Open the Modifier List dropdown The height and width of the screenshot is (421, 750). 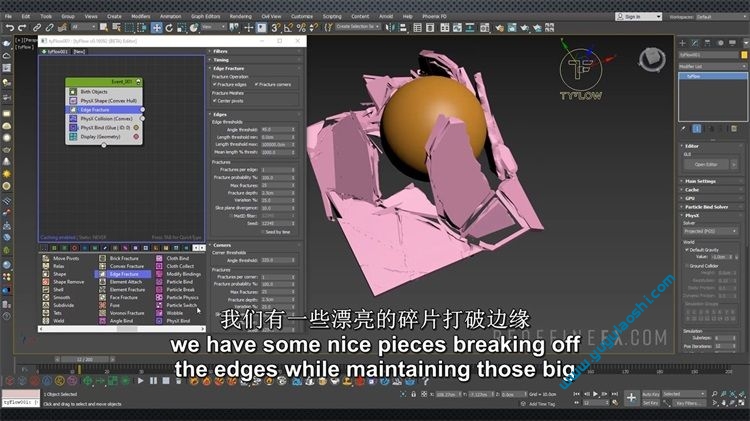pos(709,64)
